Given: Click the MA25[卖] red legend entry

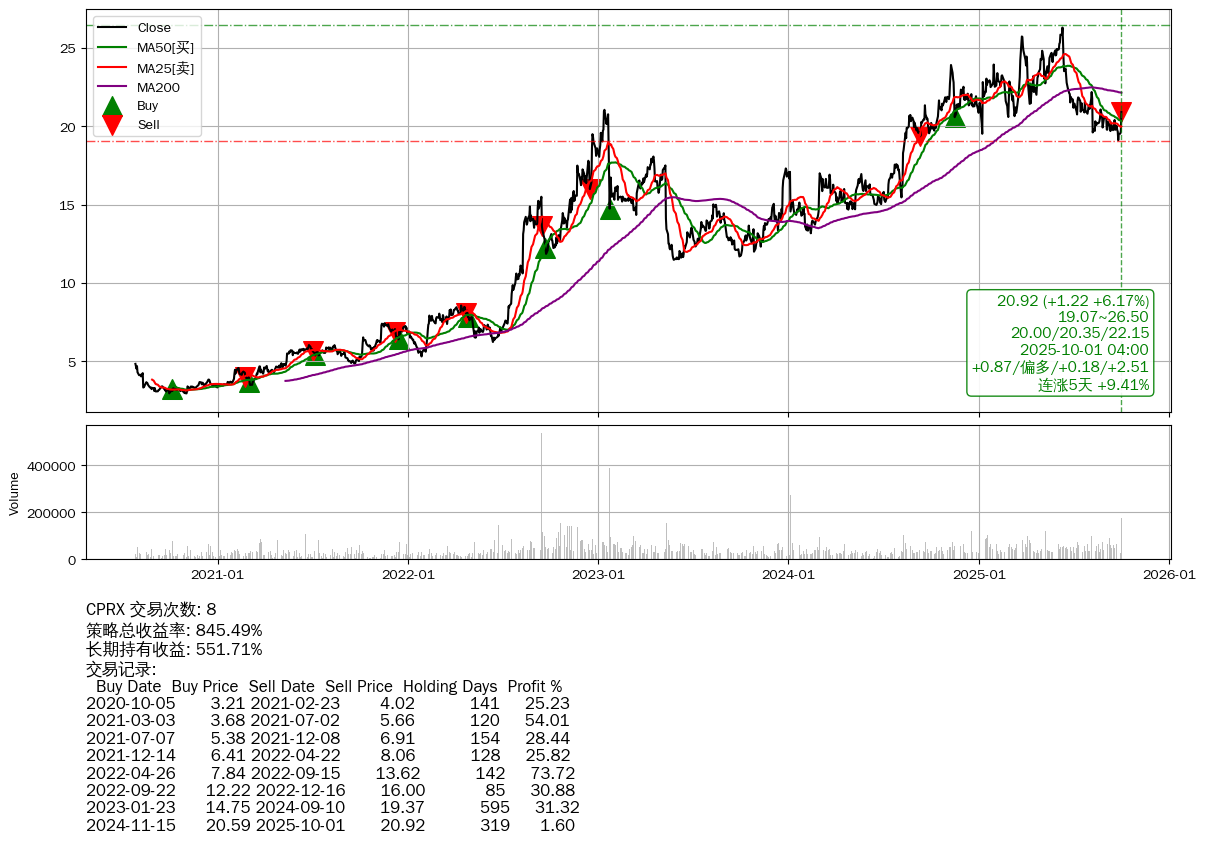Looking at the screenshot, I should (165, 67).
